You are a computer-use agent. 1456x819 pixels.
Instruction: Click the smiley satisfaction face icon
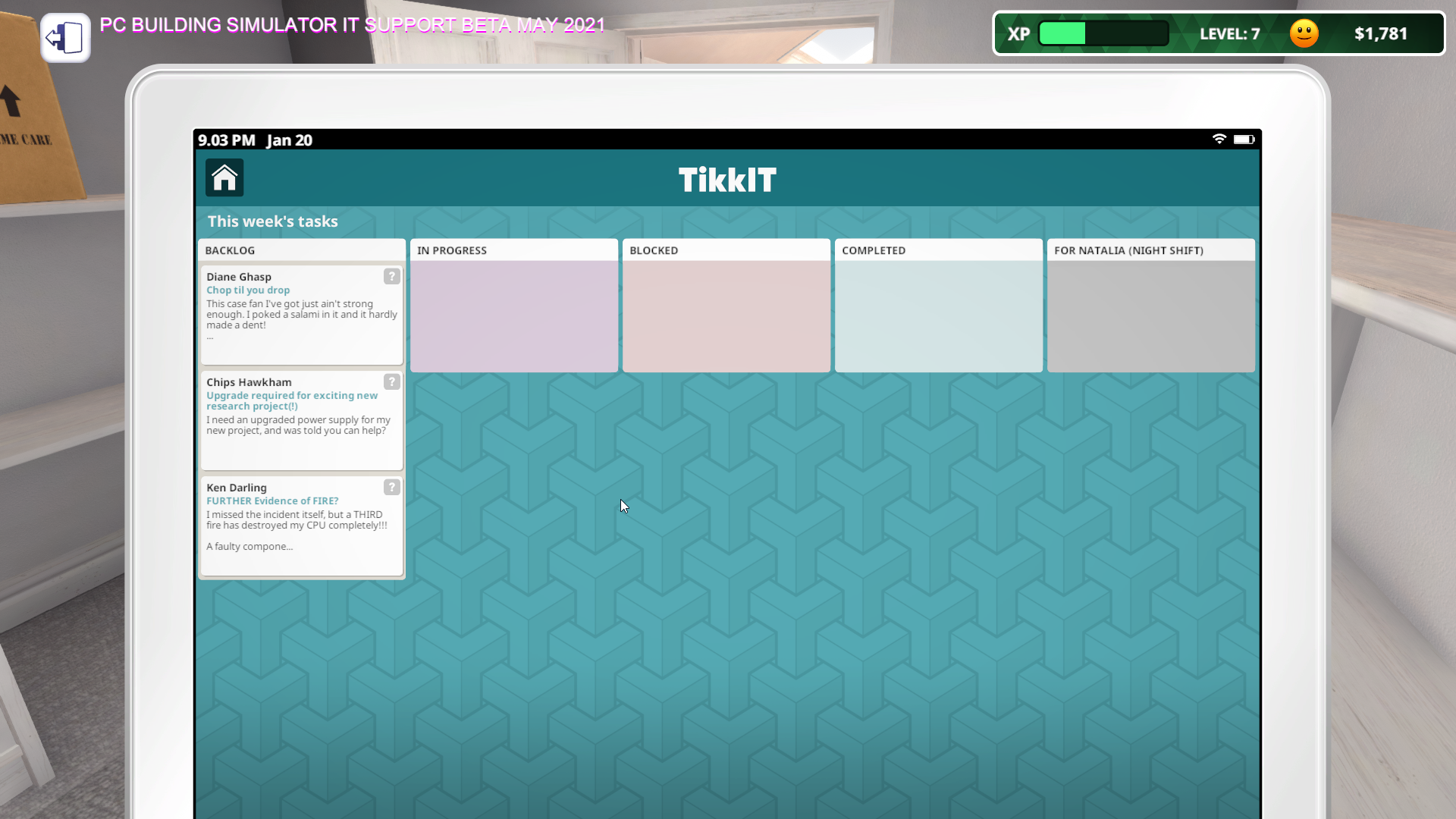coord(1304,34)
